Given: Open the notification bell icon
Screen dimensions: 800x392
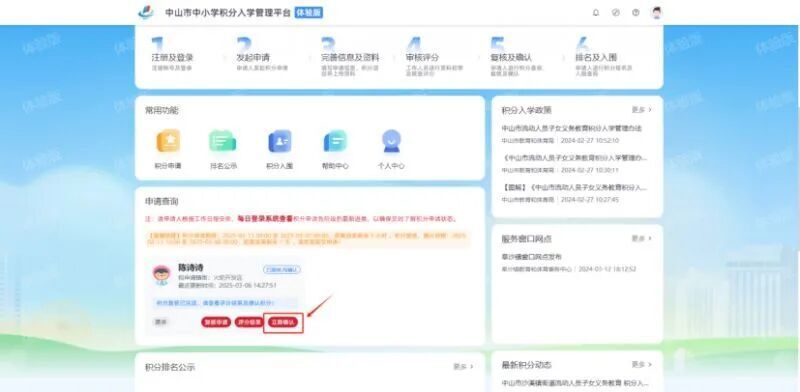Looking at the screenshot, I should 595,13.
